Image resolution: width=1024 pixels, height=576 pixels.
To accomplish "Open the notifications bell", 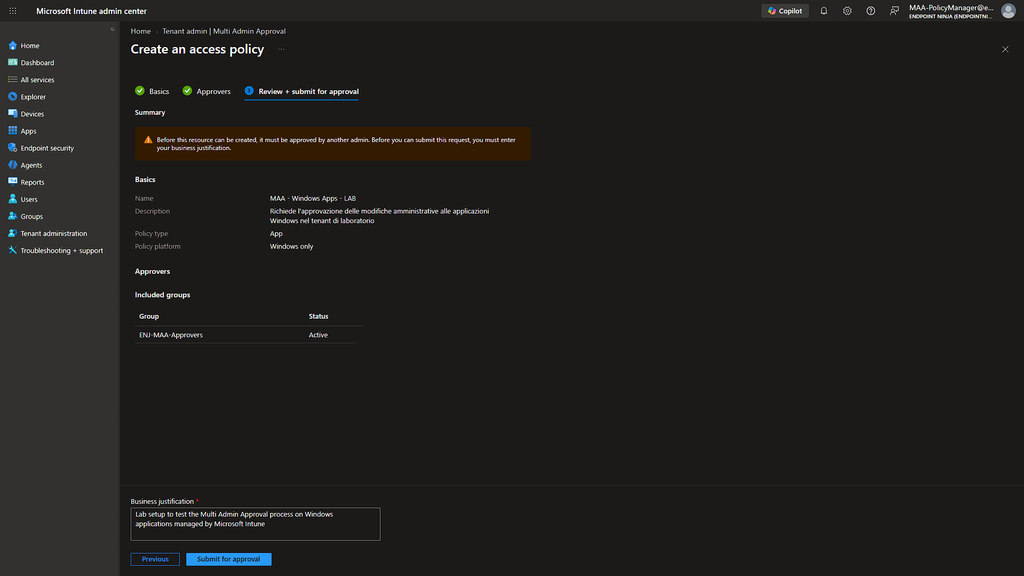I will pos(824,11).
